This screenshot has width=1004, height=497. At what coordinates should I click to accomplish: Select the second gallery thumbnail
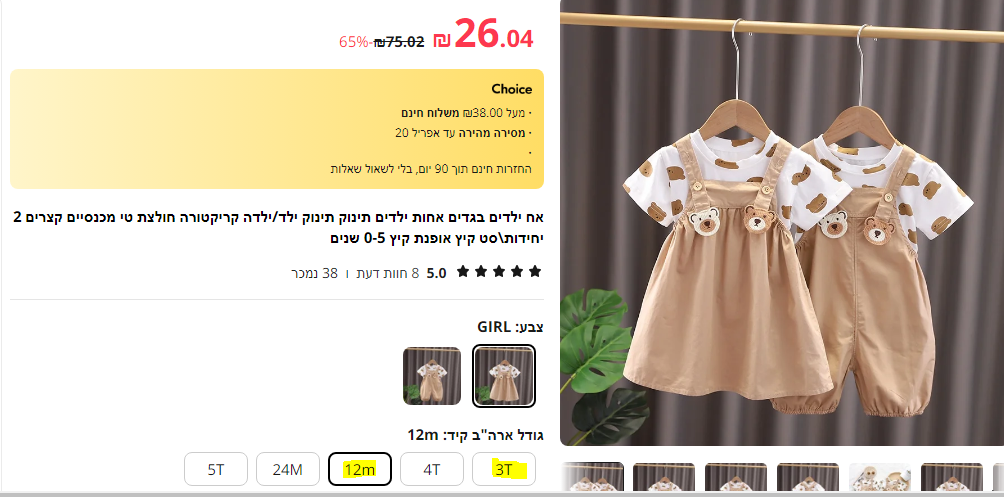664,477
